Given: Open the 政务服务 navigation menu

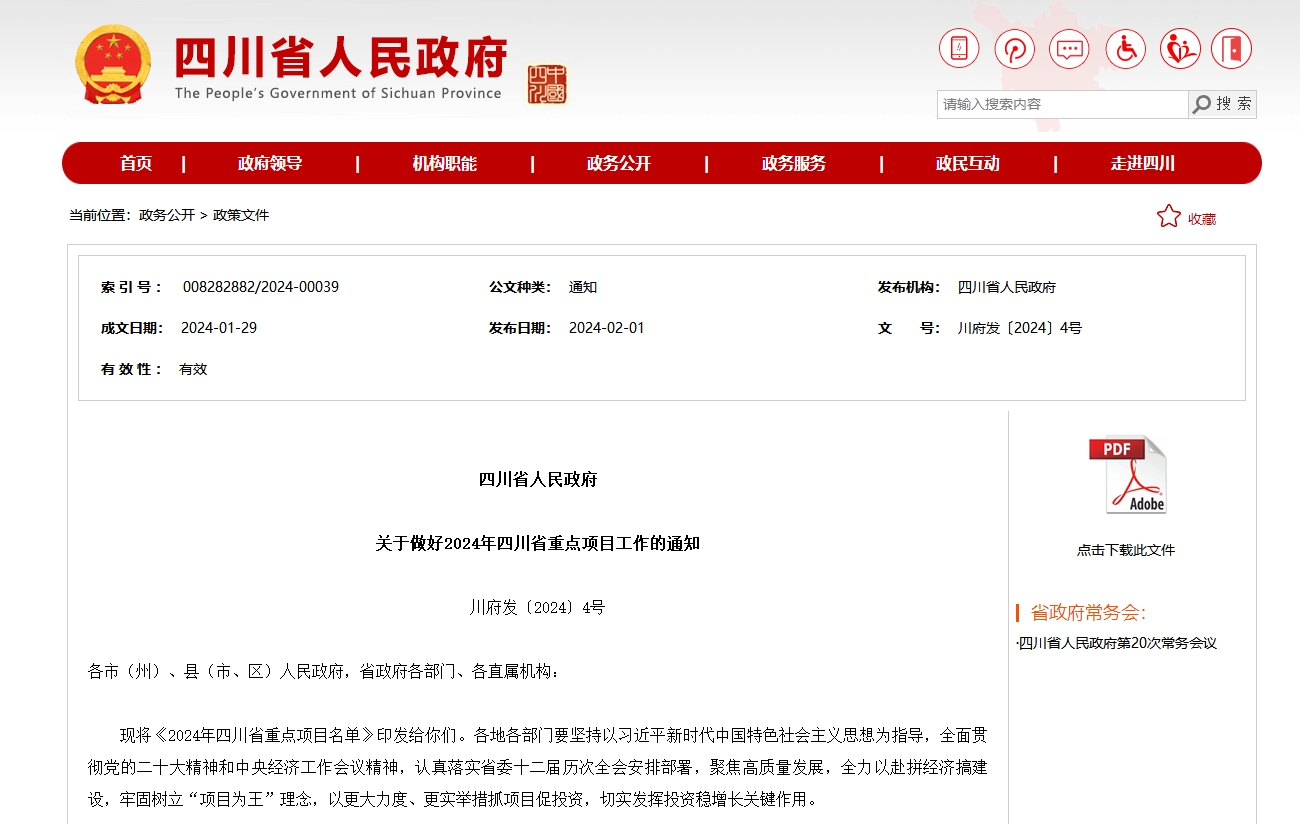Looking at the screenshot, I should click(794, 162).
